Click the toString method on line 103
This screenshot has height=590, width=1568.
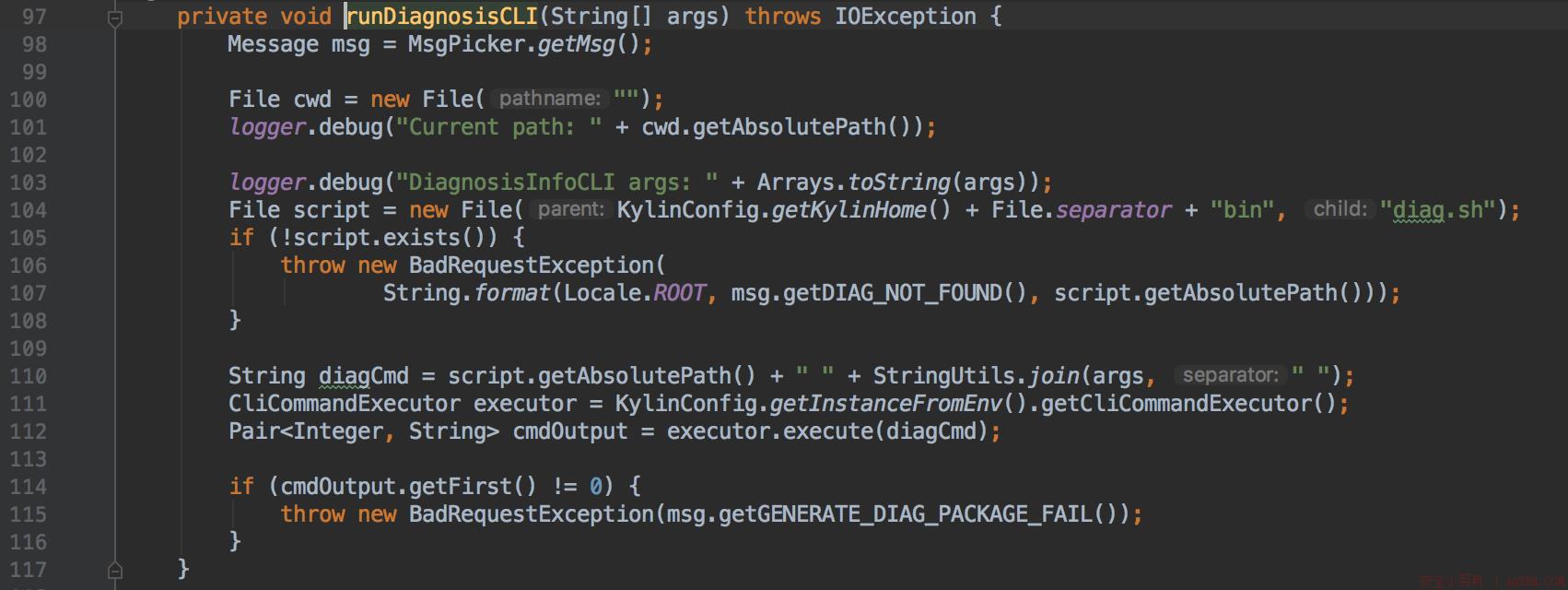898,183
